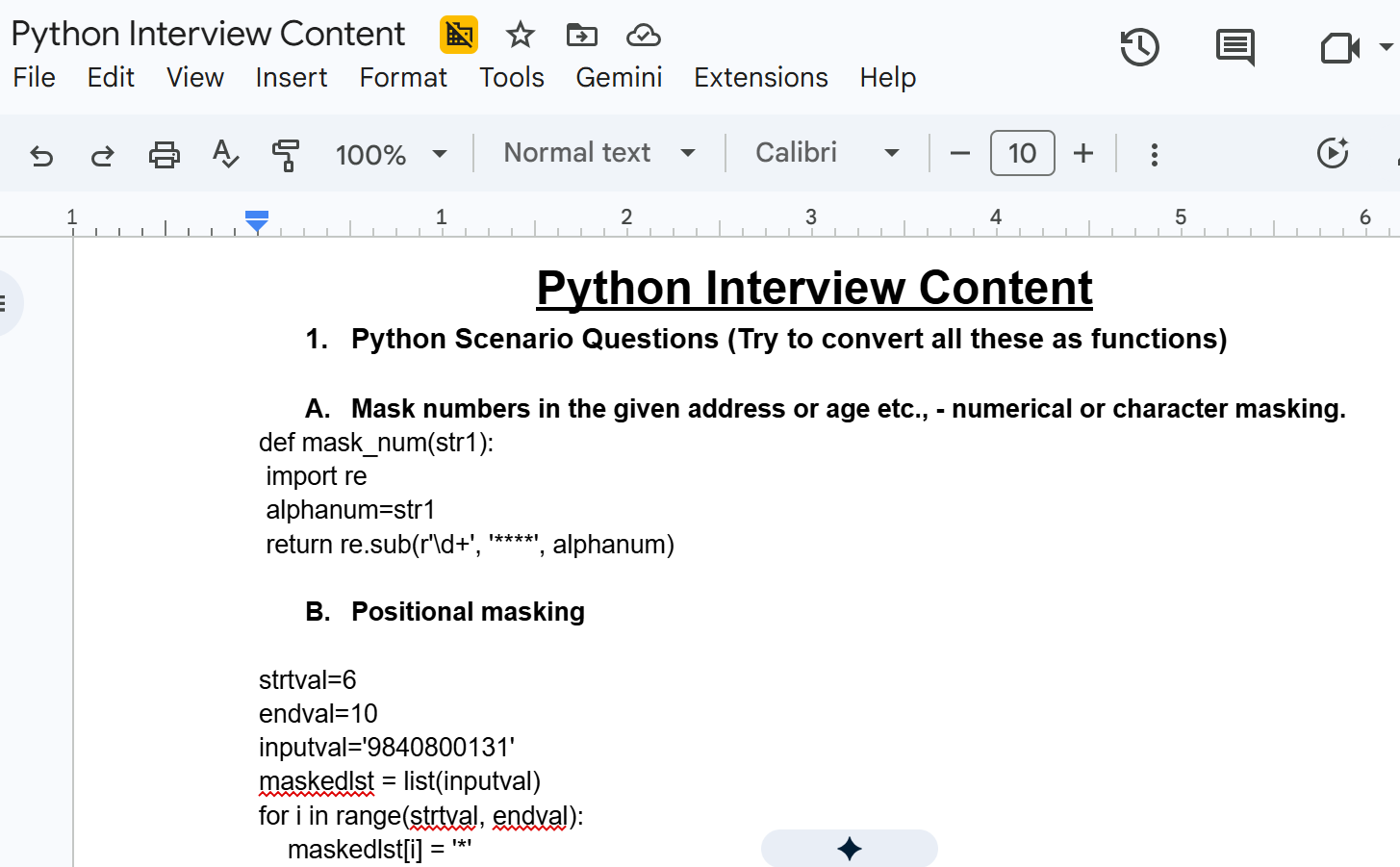
Task: Open the Insert menu
Action: (292, 77)
